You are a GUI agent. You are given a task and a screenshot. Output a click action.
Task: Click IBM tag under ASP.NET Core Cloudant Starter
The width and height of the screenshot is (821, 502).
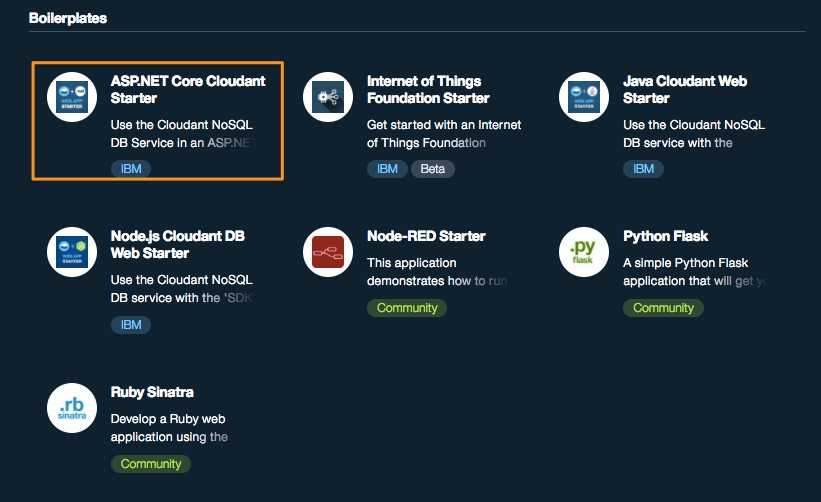(131, 169)
